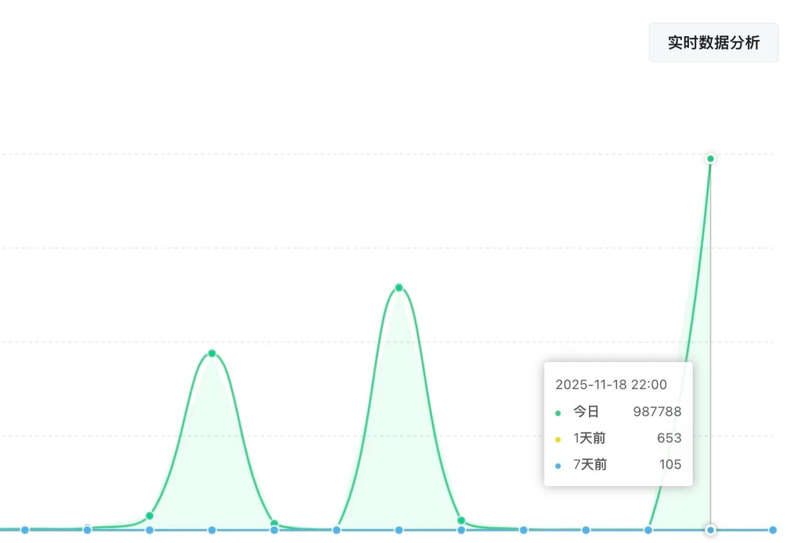This screenshot has width=800, height=543.
Task: Click the green point atop the tallest spike
Action: [710, 159]
